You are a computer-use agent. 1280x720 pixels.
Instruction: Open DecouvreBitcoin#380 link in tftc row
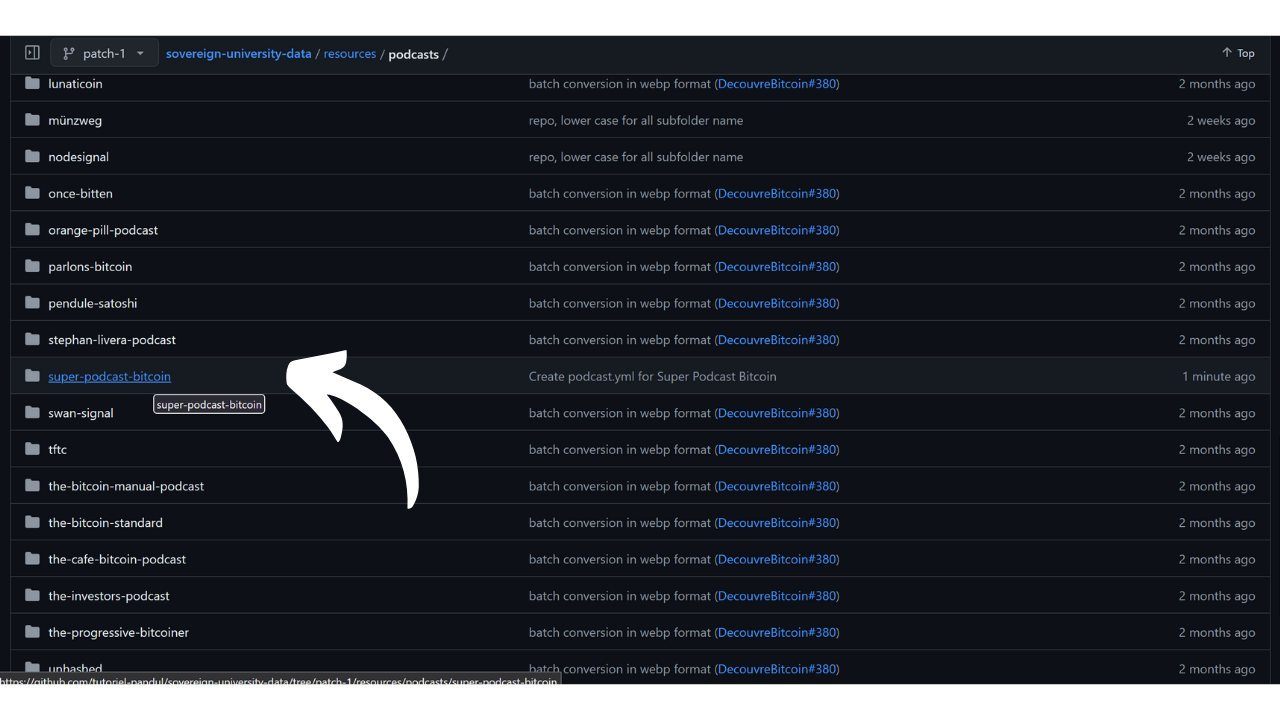777,450
